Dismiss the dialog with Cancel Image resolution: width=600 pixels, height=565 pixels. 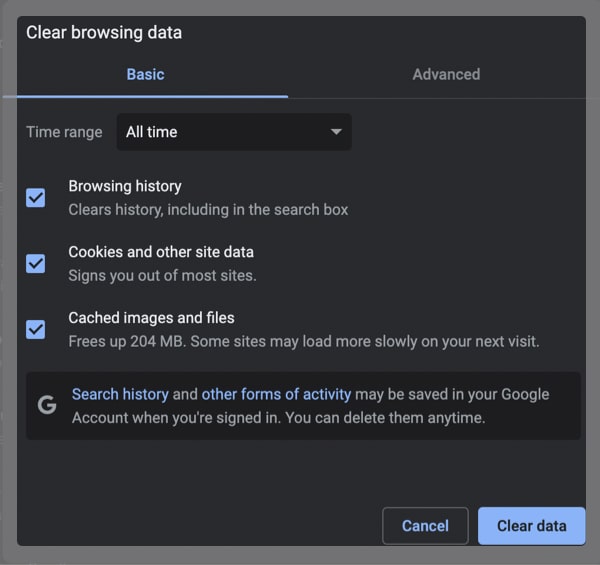(425, 526)
